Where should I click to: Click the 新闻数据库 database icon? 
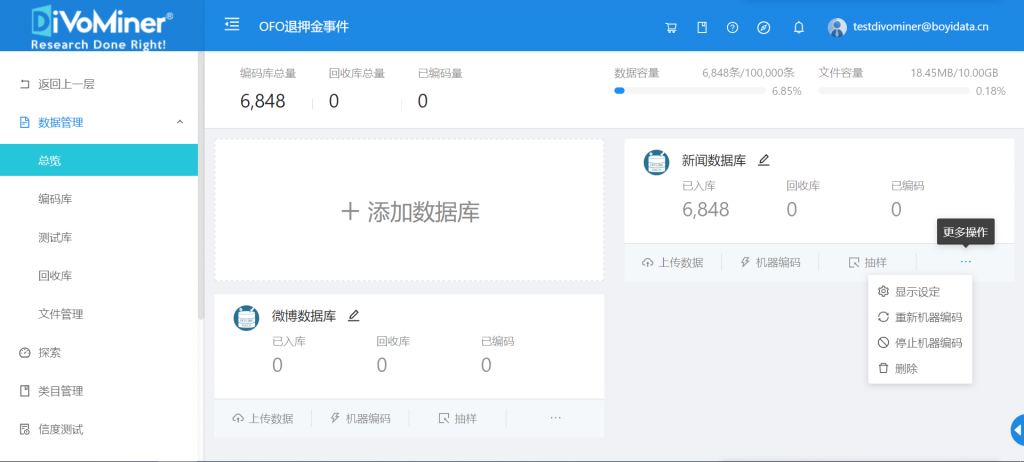[x=656, y=162]
